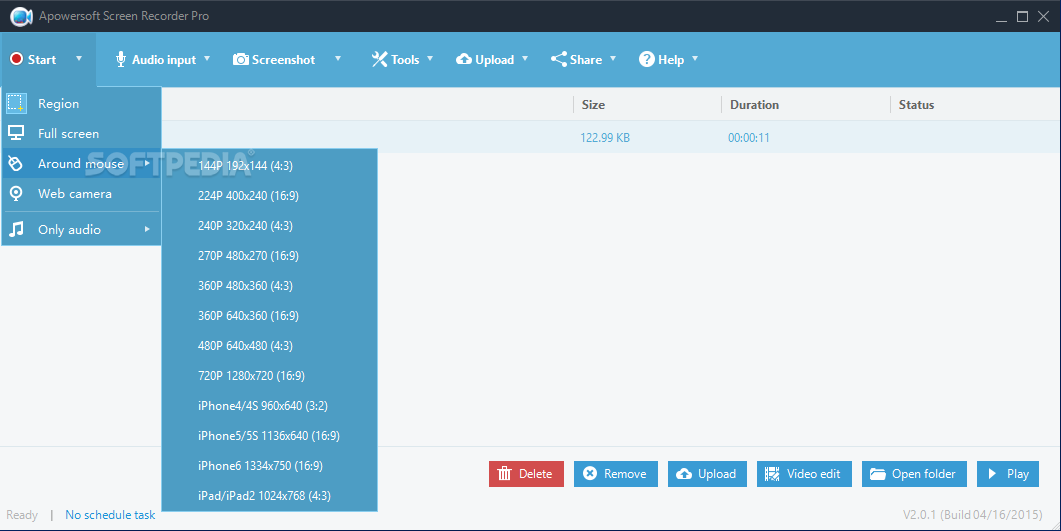Choose 480P 640x480 (4:3) resolution
The width and height of the screenshot is (1061, 531).
(x=269, y=346)
